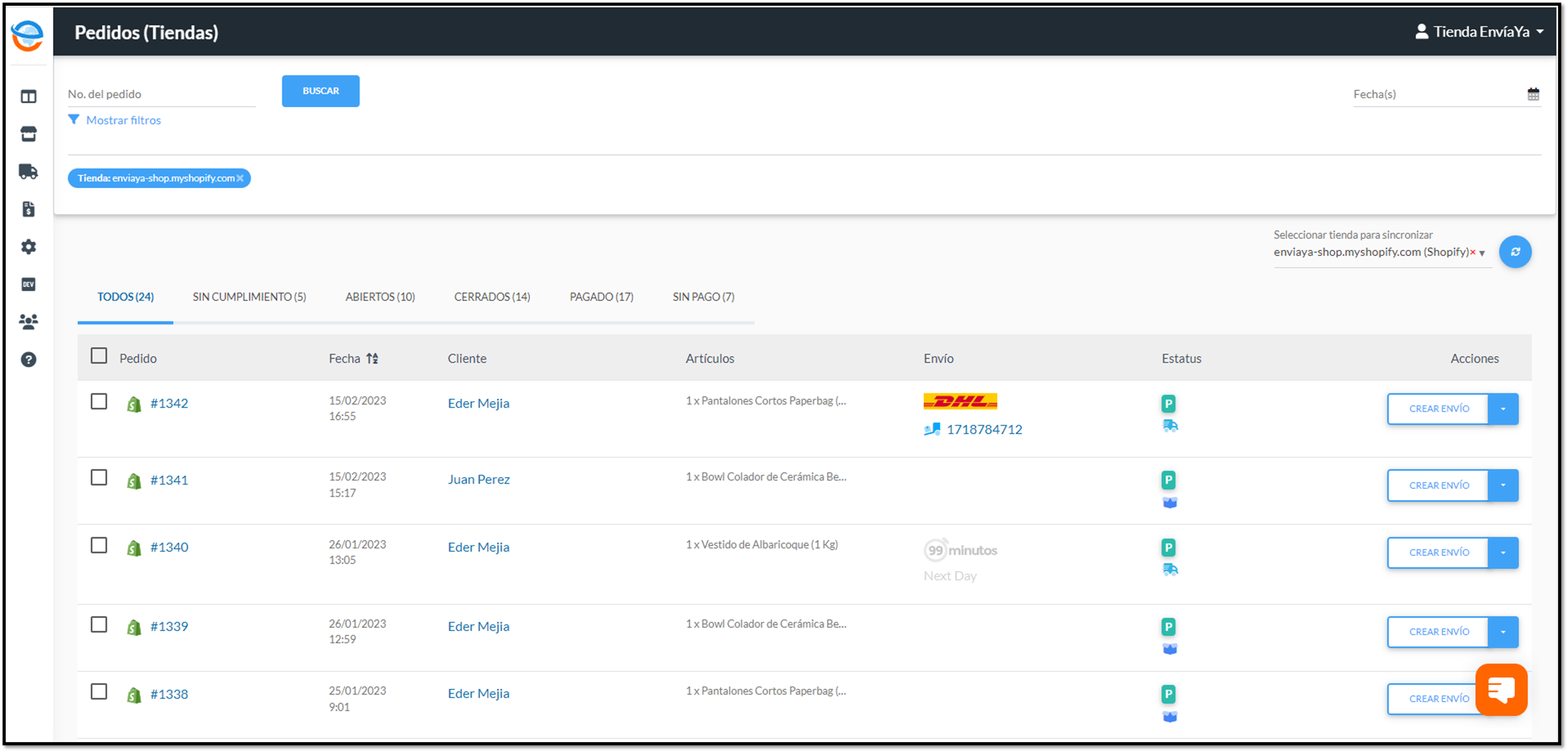Click the EnvíaYa globe logo
The height and width of the screenshot is (752, 1568).
coord(27,35)
